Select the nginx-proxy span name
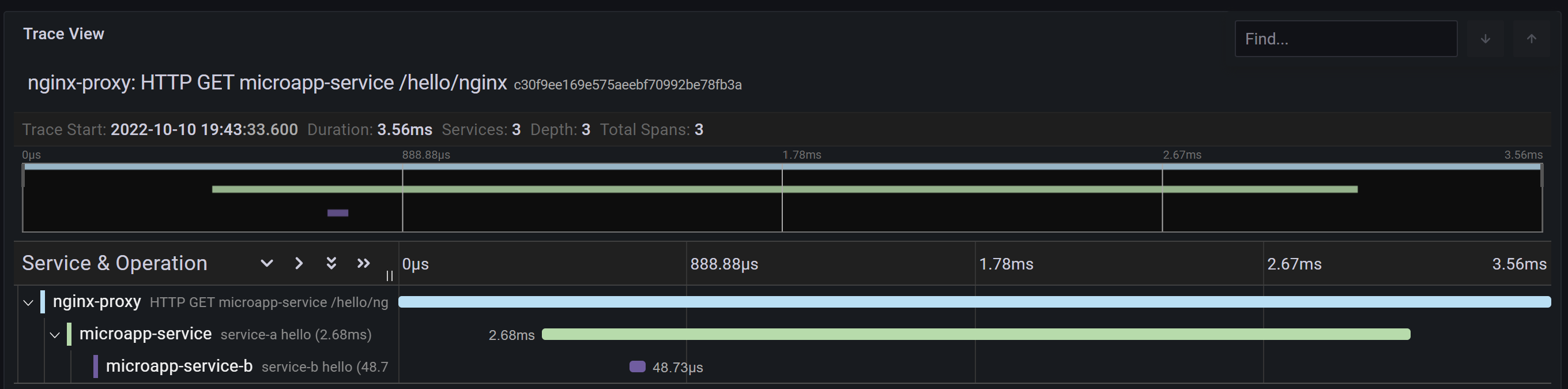This screenshot has width=1568, height=389. pos(97,302)
